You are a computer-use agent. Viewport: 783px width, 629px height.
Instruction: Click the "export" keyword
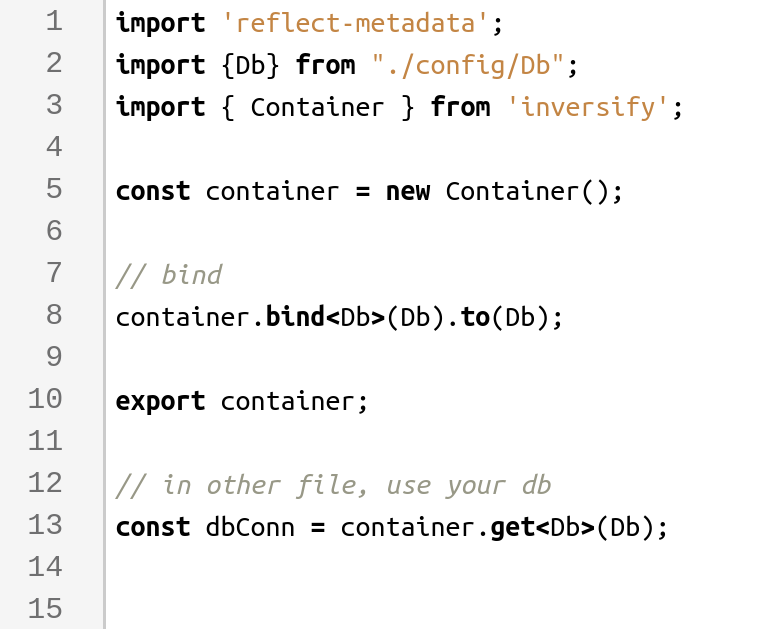click(x=160, y=401)
